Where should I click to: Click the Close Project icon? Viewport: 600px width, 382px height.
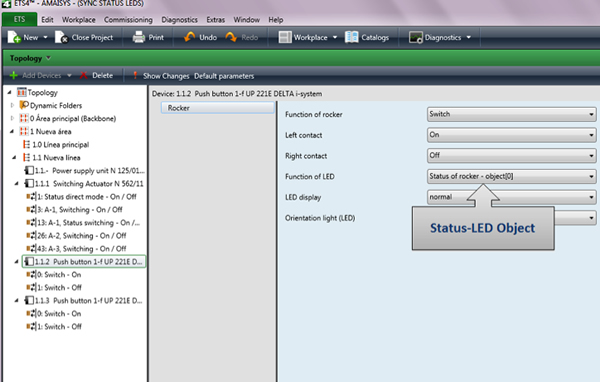(x=61, y=37)
